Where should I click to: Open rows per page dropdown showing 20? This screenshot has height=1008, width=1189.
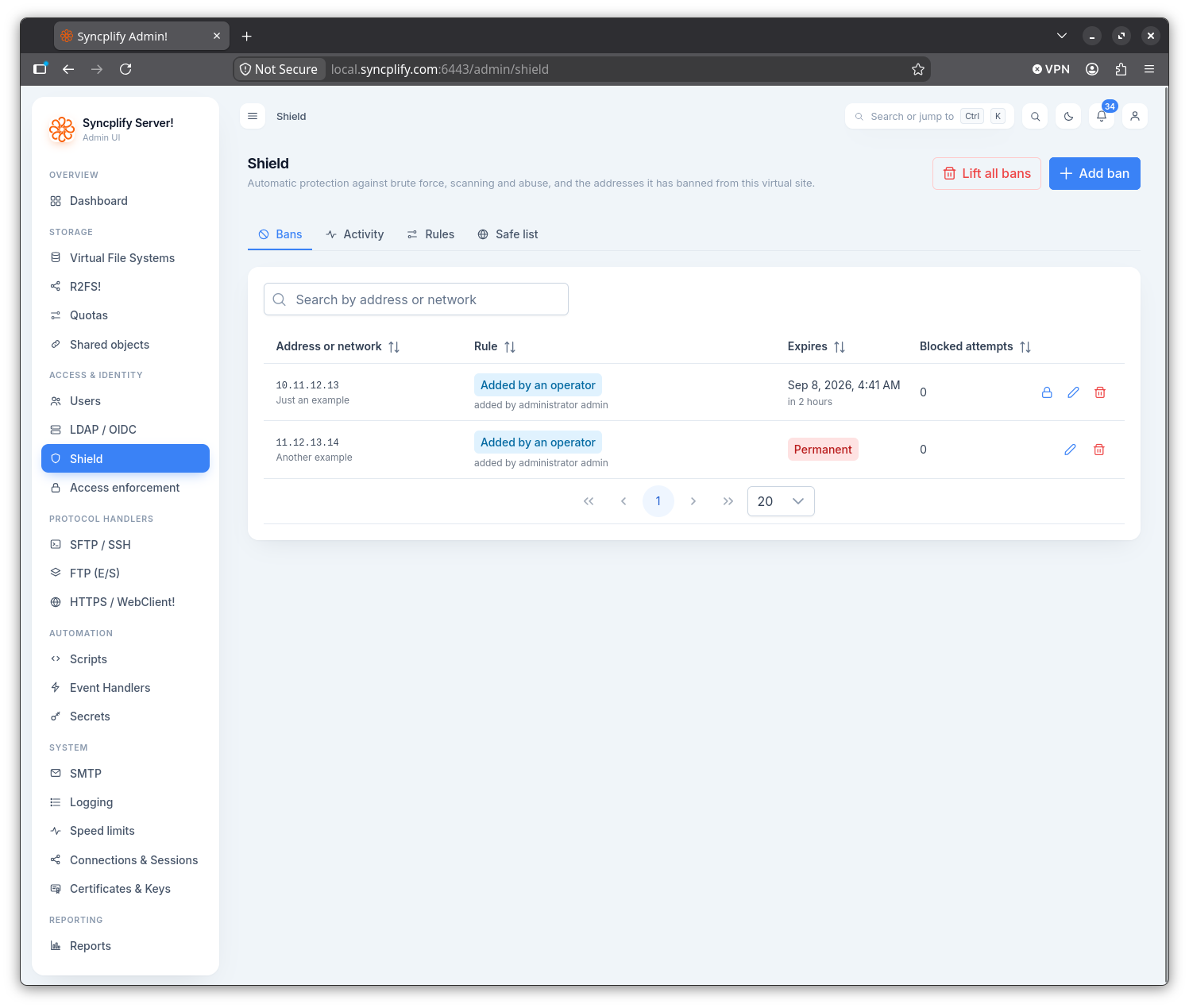781,501
